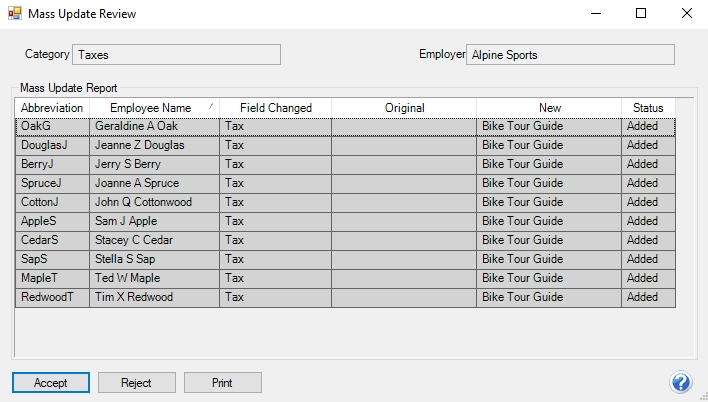
Task: Close the Mass Update Review window
Action: click(686, 14)
